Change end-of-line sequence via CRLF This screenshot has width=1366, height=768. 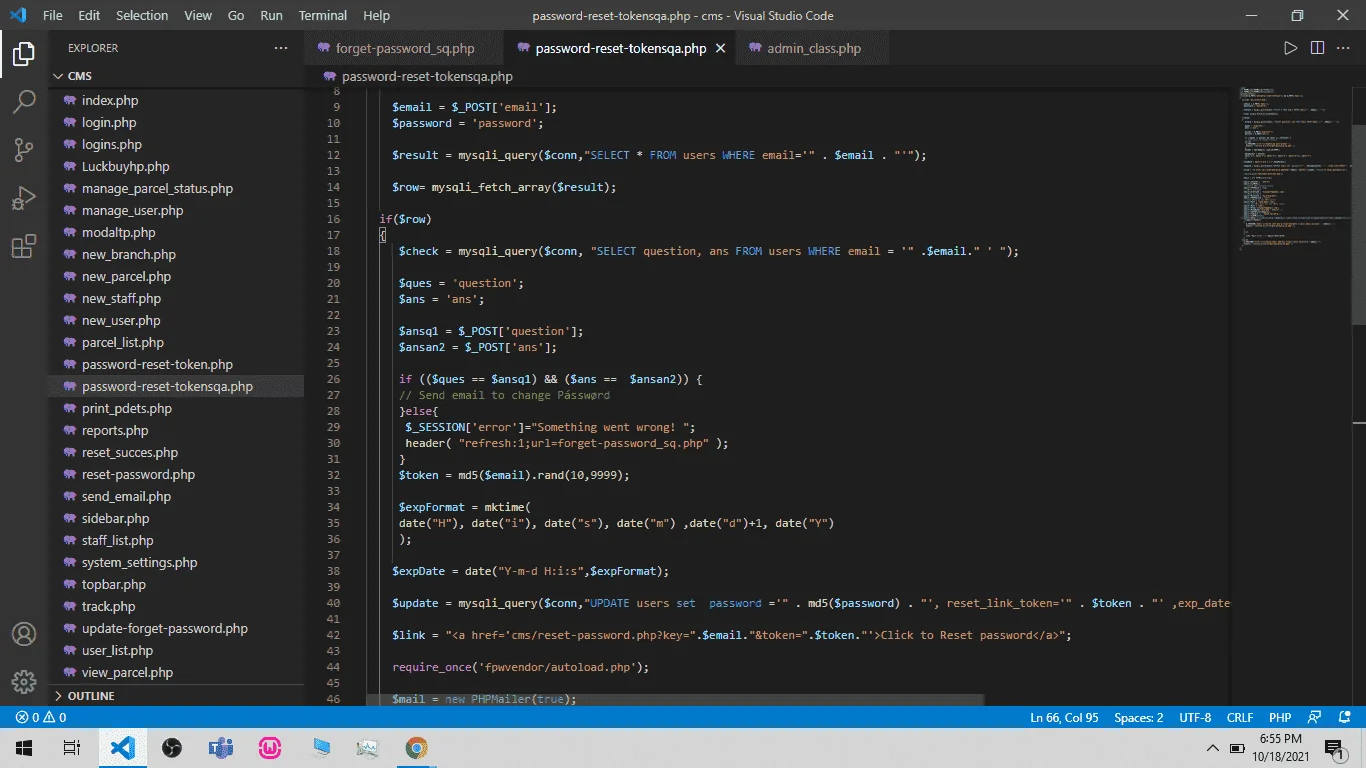pos(1240,717)
